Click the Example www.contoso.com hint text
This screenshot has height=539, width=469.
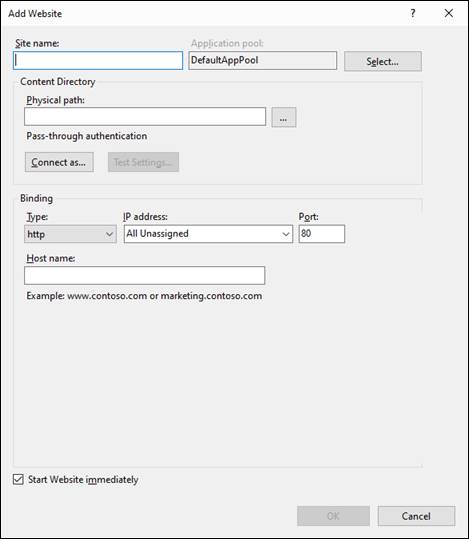pos(144,296)
